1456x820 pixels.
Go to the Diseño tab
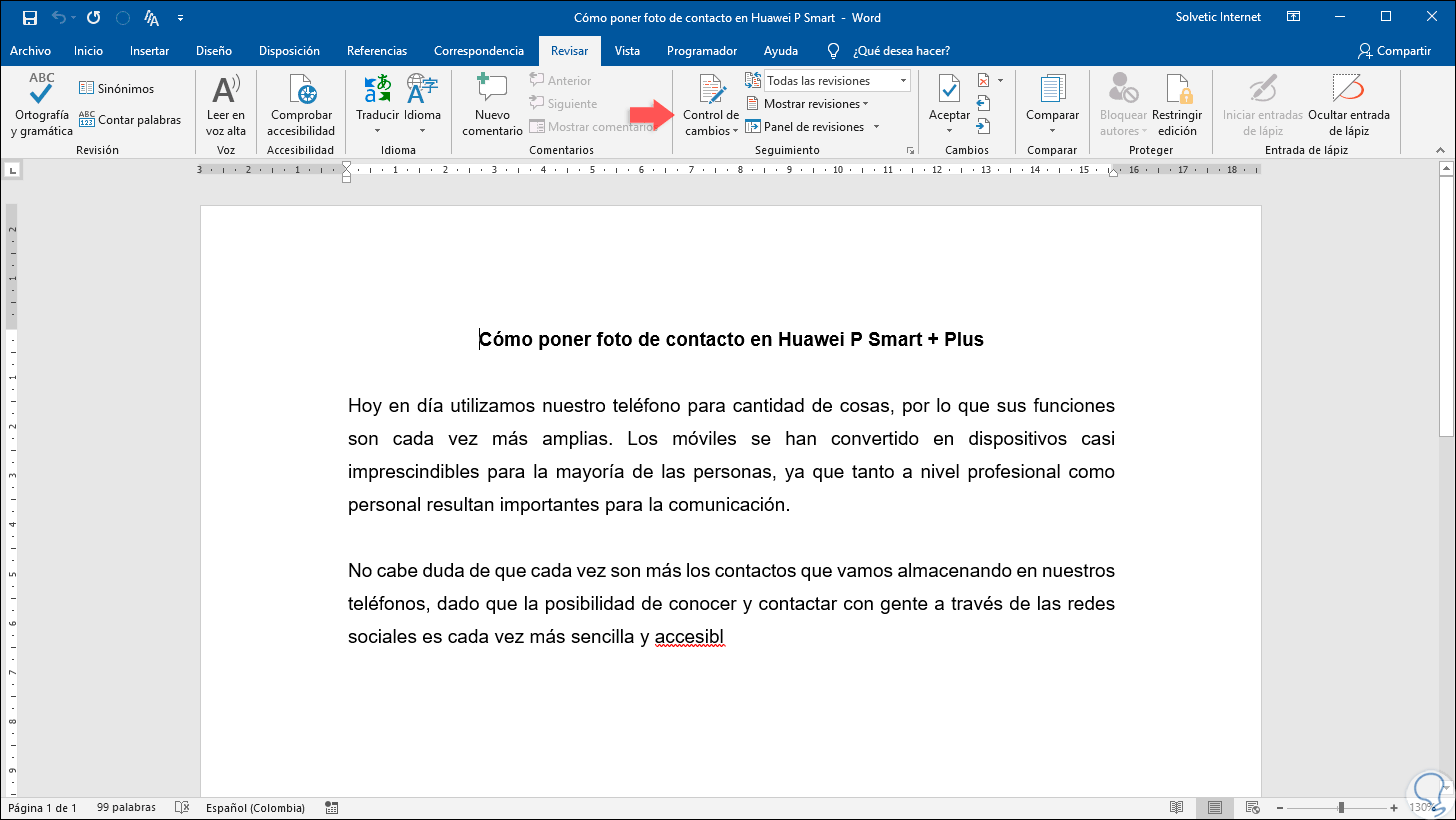click(x=214, y=51)
